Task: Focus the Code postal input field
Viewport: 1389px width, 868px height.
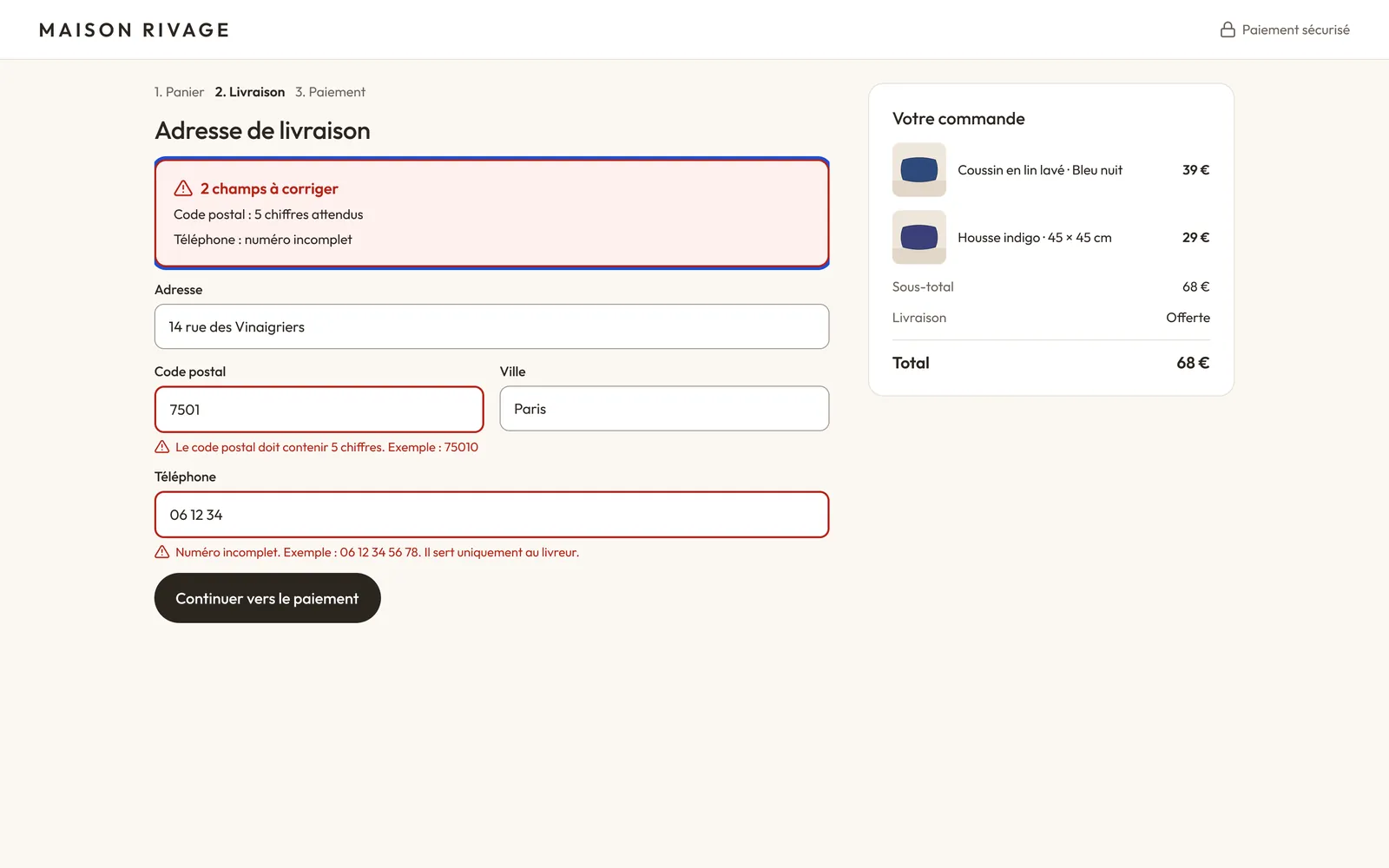Action: [319, 409]
